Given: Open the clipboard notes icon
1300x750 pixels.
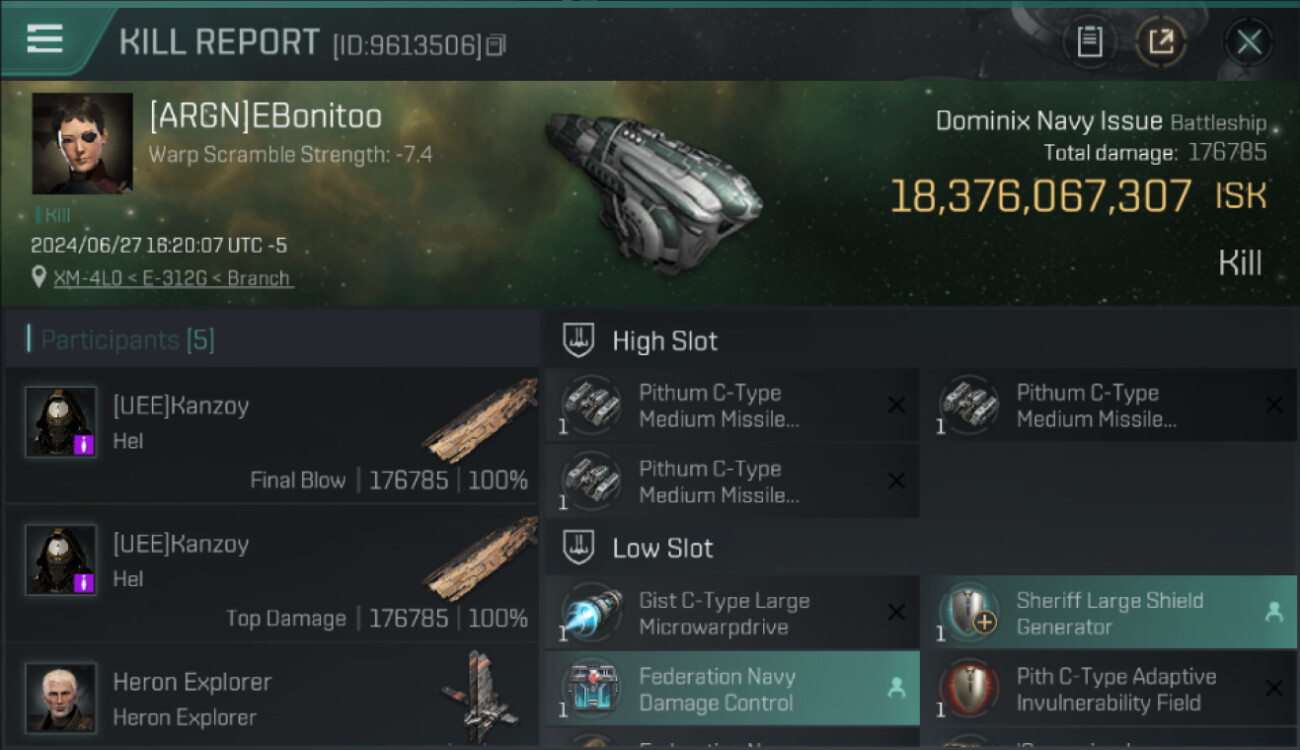Looking at the screenshot, I should click(1089, 42).
